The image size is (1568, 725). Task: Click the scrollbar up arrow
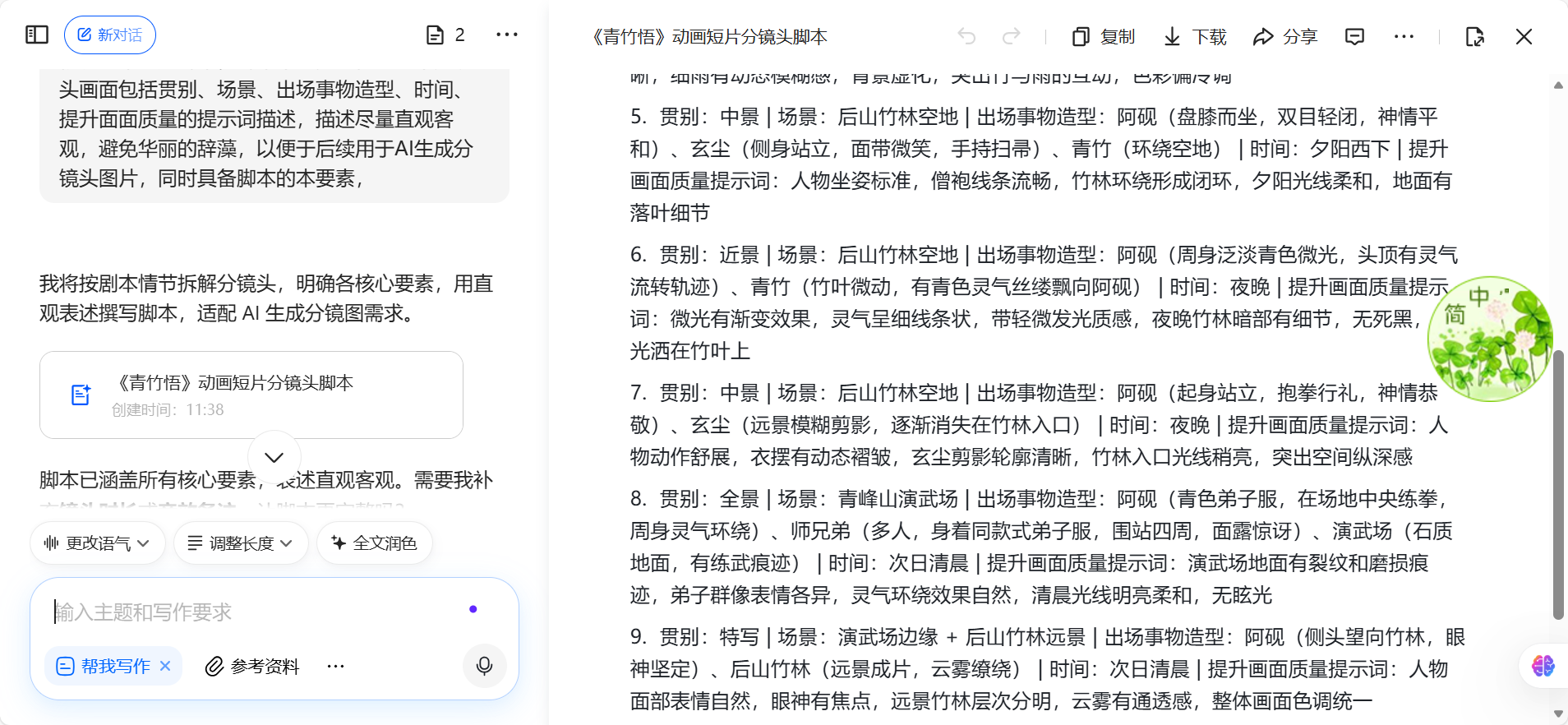1558,85
